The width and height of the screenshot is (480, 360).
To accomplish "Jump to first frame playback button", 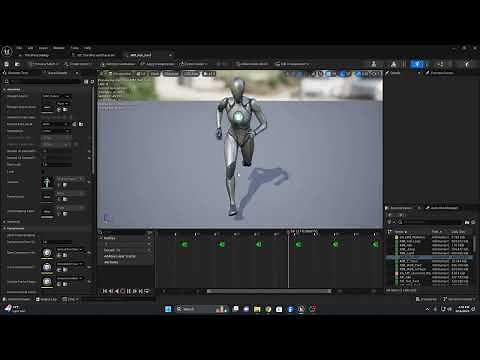I will 105,291.
